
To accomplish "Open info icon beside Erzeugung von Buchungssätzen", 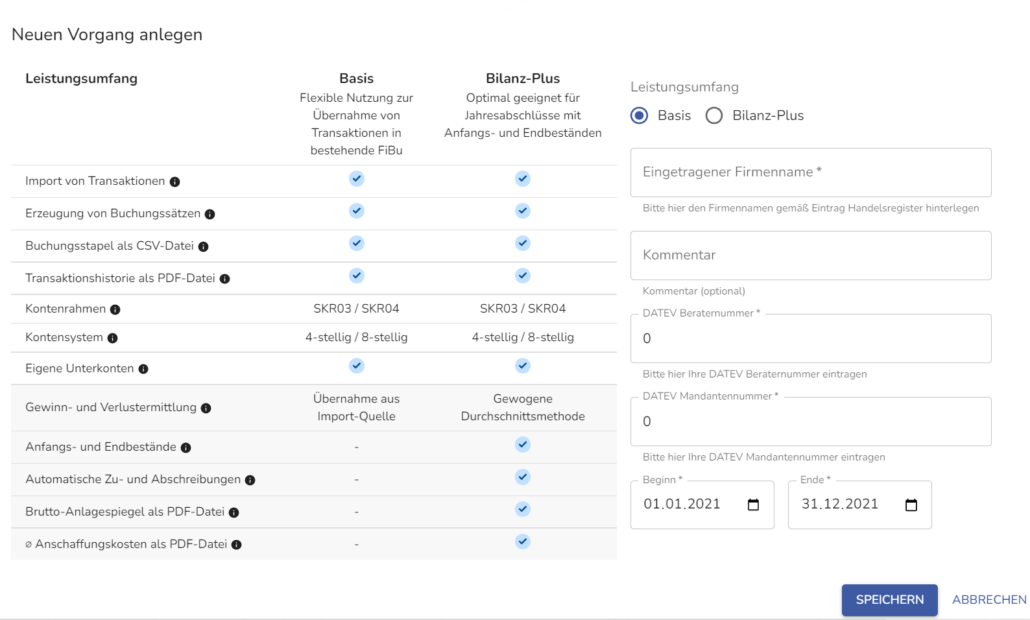I will click(x=210, y=214).
